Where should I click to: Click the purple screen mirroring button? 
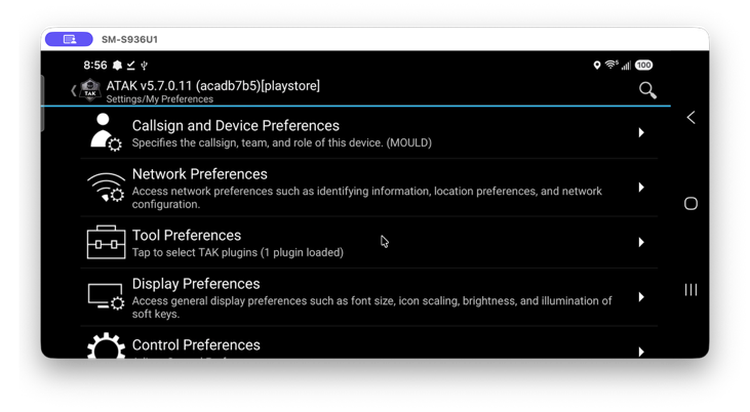pyautogui.click(x=69, y=39)
